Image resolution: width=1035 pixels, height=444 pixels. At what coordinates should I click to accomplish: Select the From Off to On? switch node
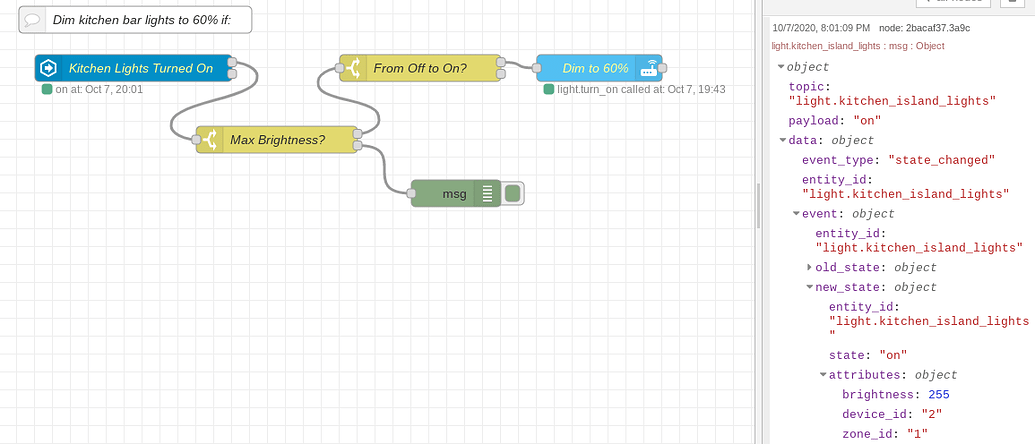coord(420,68)
